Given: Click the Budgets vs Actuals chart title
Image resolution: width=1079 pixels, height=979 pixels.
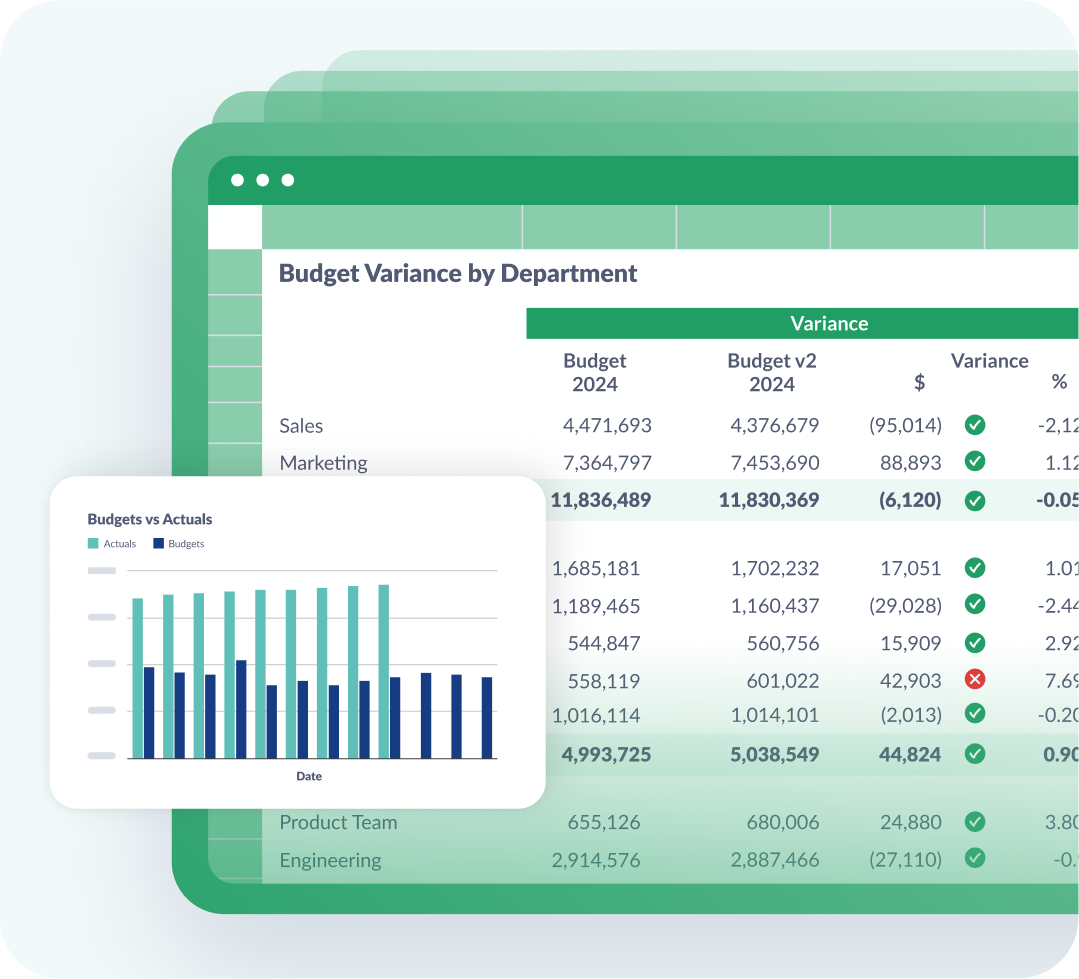Looking at the screenshot, I should (x=149, y=519).
